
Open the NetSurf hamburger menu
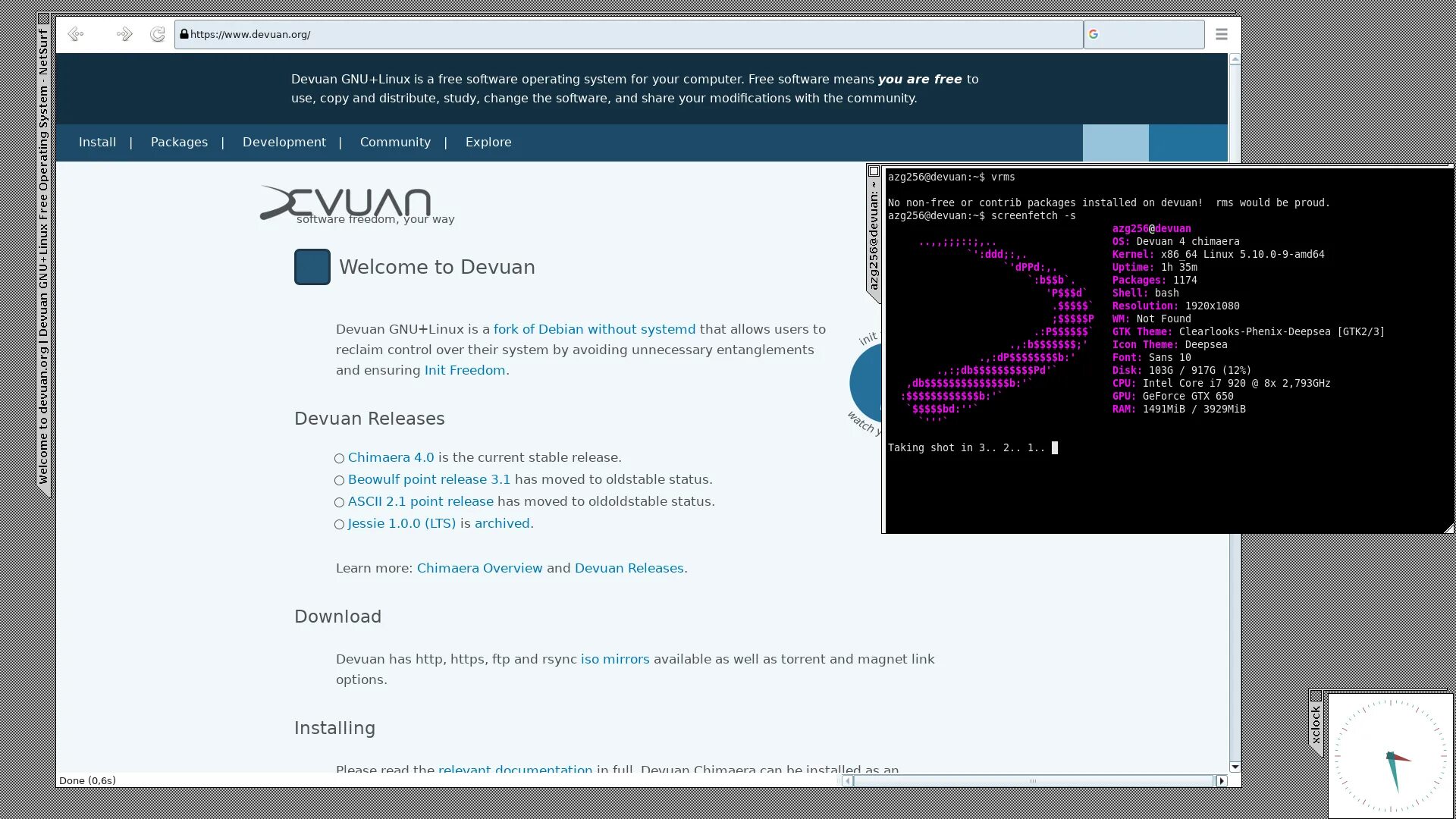pos(1221,34)
